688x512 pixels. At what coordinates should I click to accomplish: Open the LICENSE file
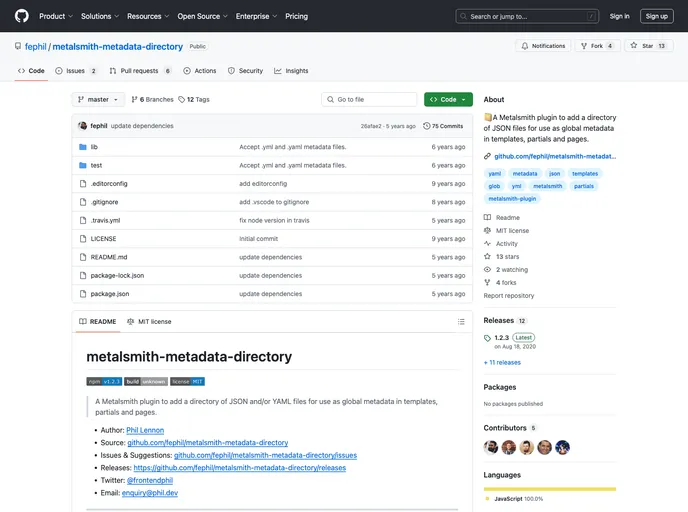coord(103,239)
